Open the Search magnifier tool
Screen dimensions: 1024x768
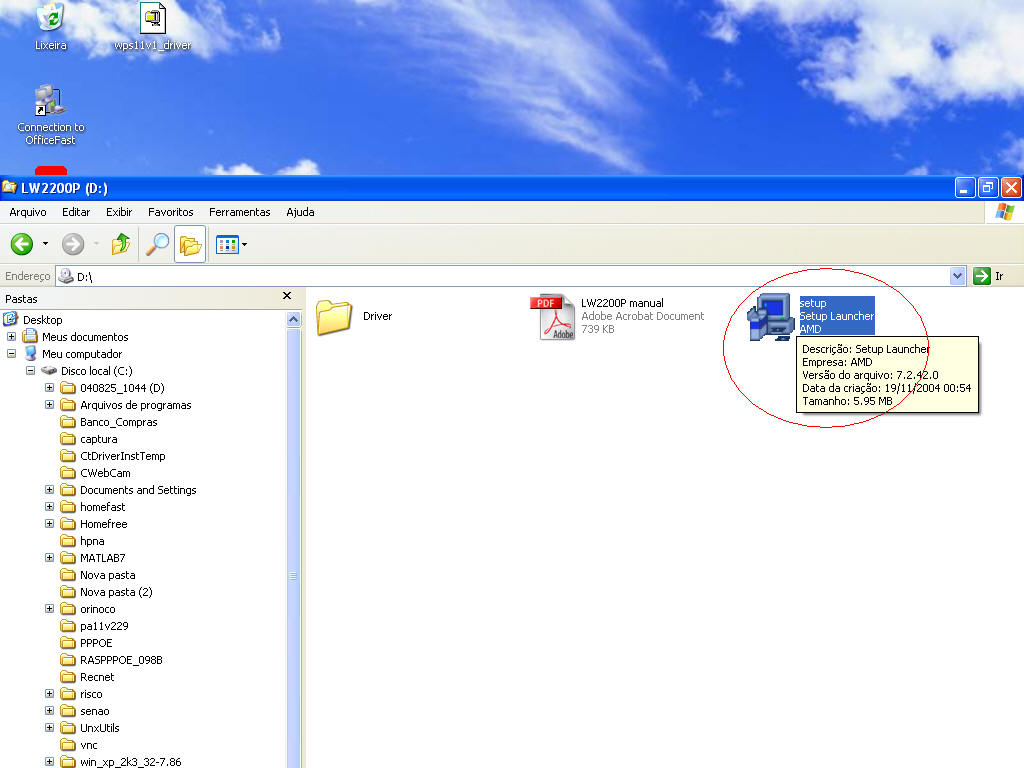coord(157,244)
